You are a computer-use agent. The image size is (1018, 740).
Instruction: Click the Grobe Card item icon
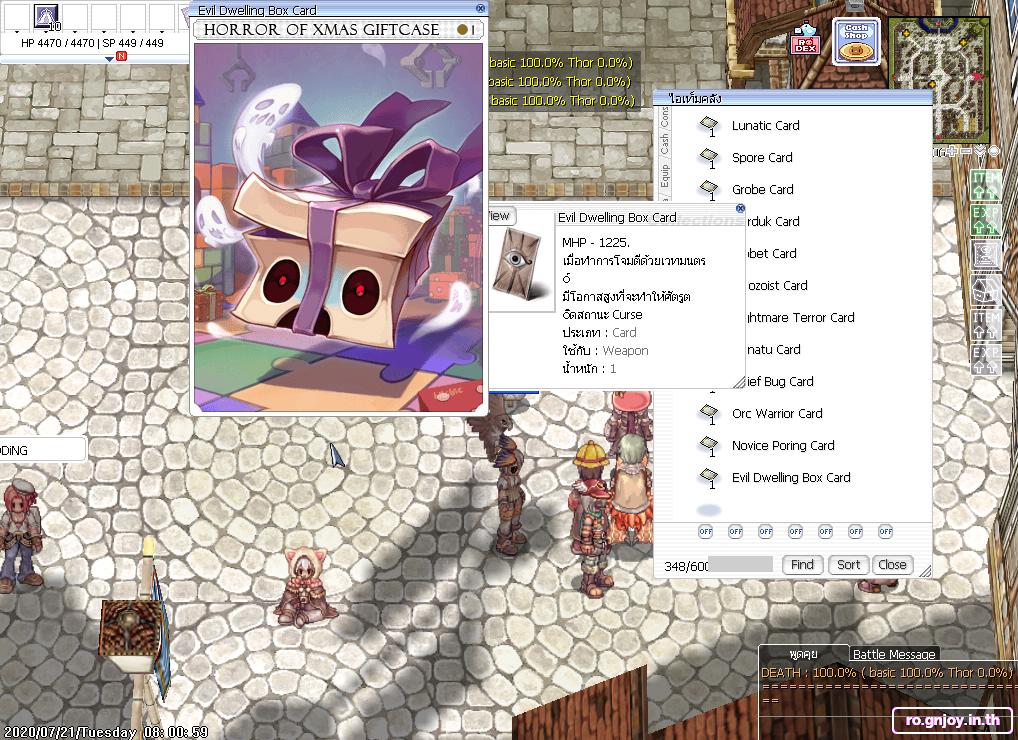[x=709, y=190]
